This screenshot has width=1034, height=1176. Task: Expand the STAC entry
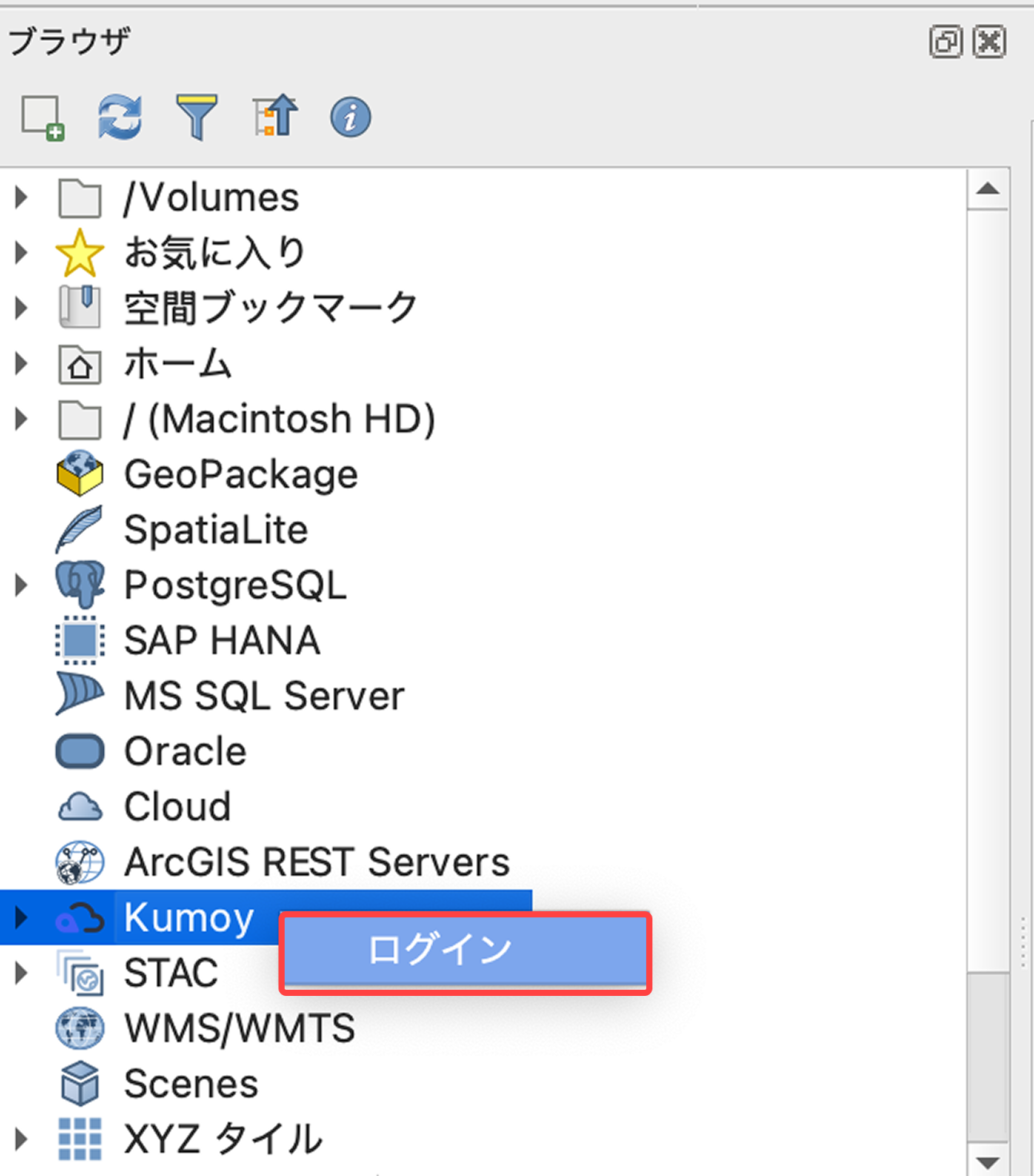coord(20,973)
